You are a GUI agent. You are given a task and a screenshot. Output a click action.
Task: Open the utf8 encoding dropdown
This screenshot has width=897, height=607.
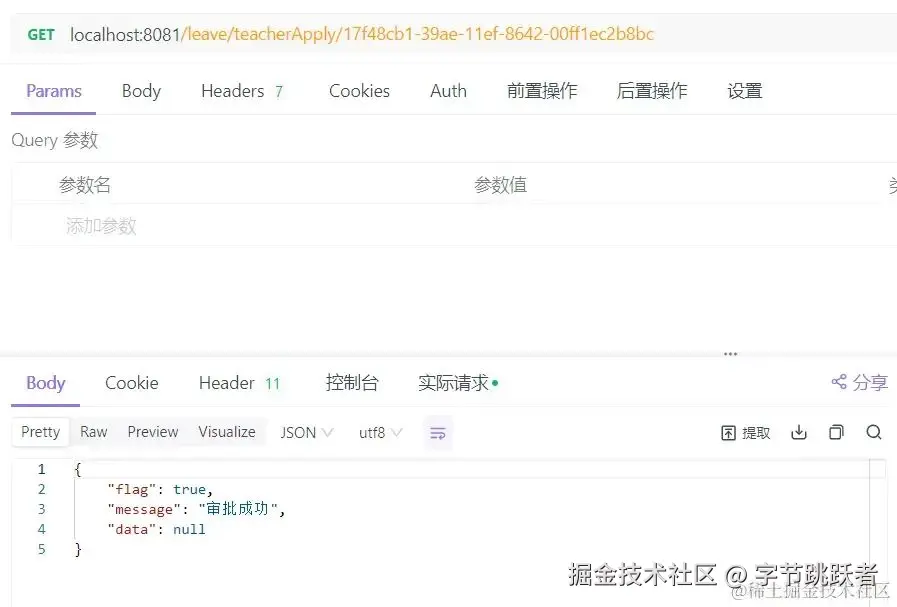378,431
